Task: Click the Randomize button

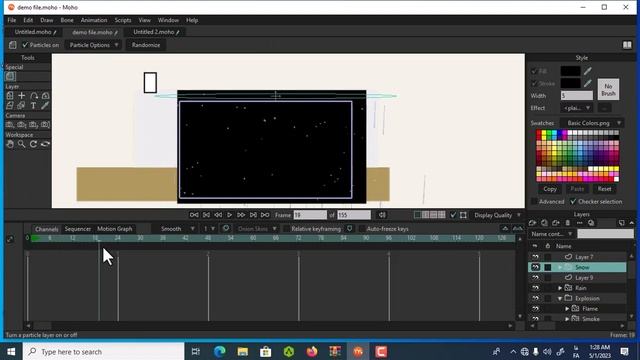Action: click(146, 45)
